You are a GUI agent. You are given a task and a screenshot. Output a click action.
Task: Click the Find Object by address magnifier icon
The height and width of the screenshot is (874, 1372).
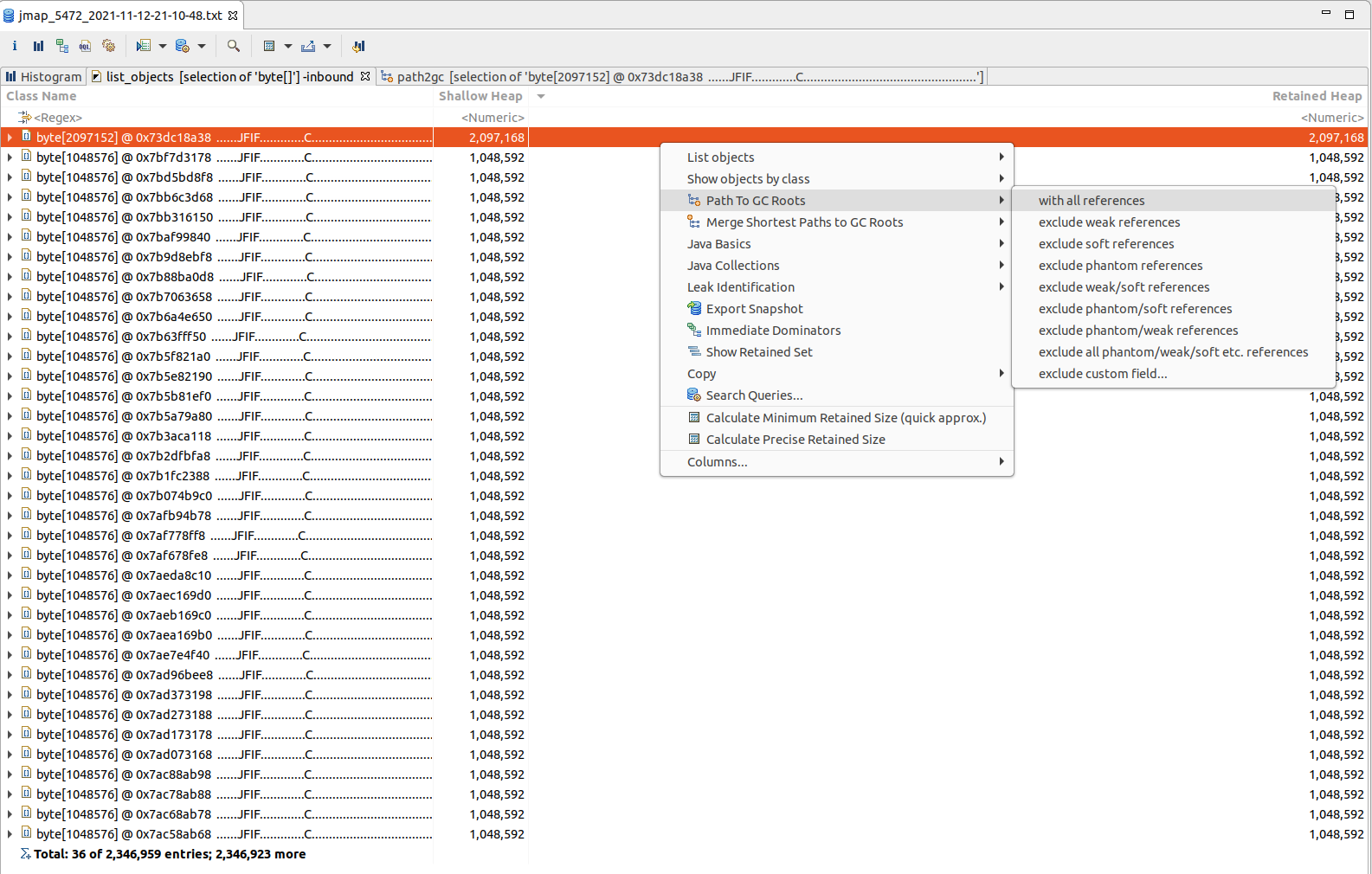tap(233, 46)
